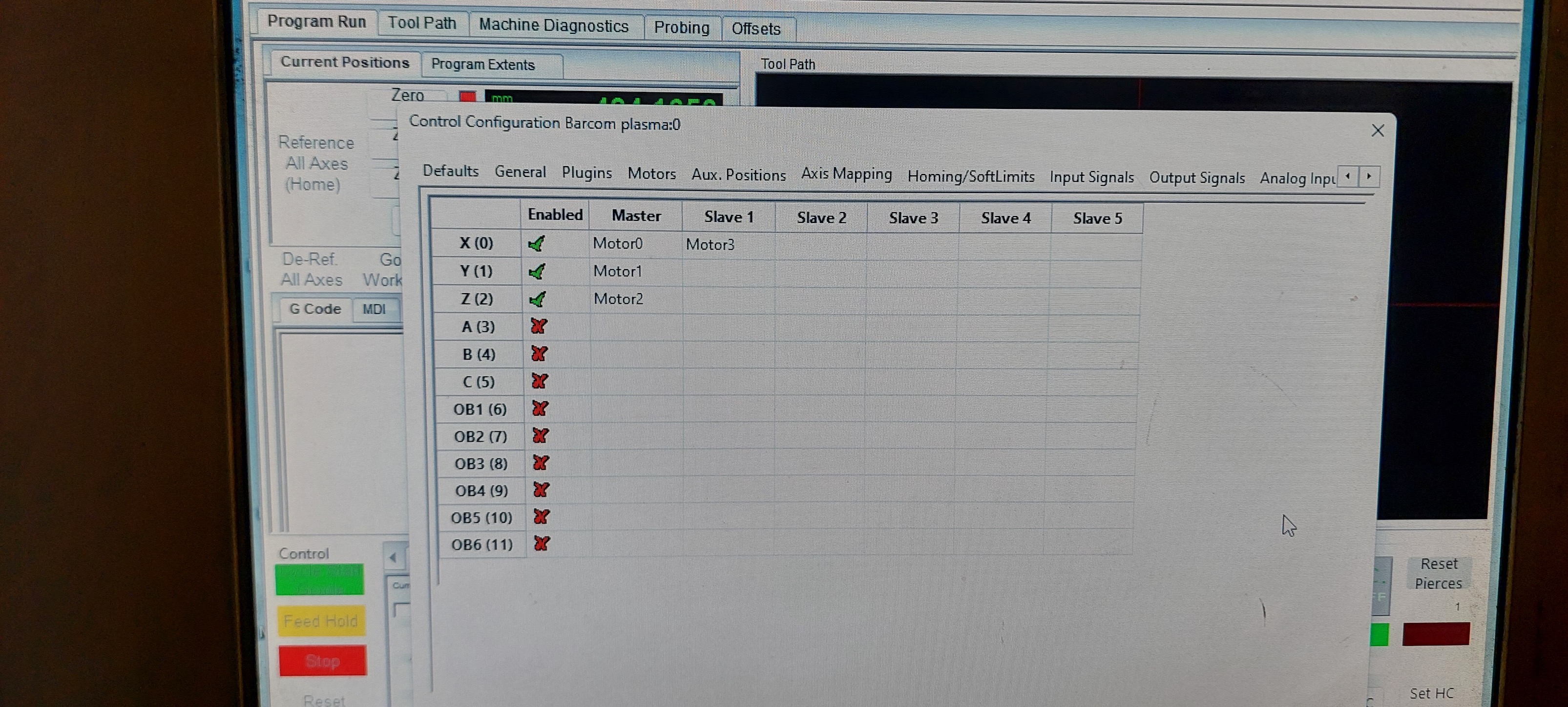Click the Feed Hold button

(321, 621)
